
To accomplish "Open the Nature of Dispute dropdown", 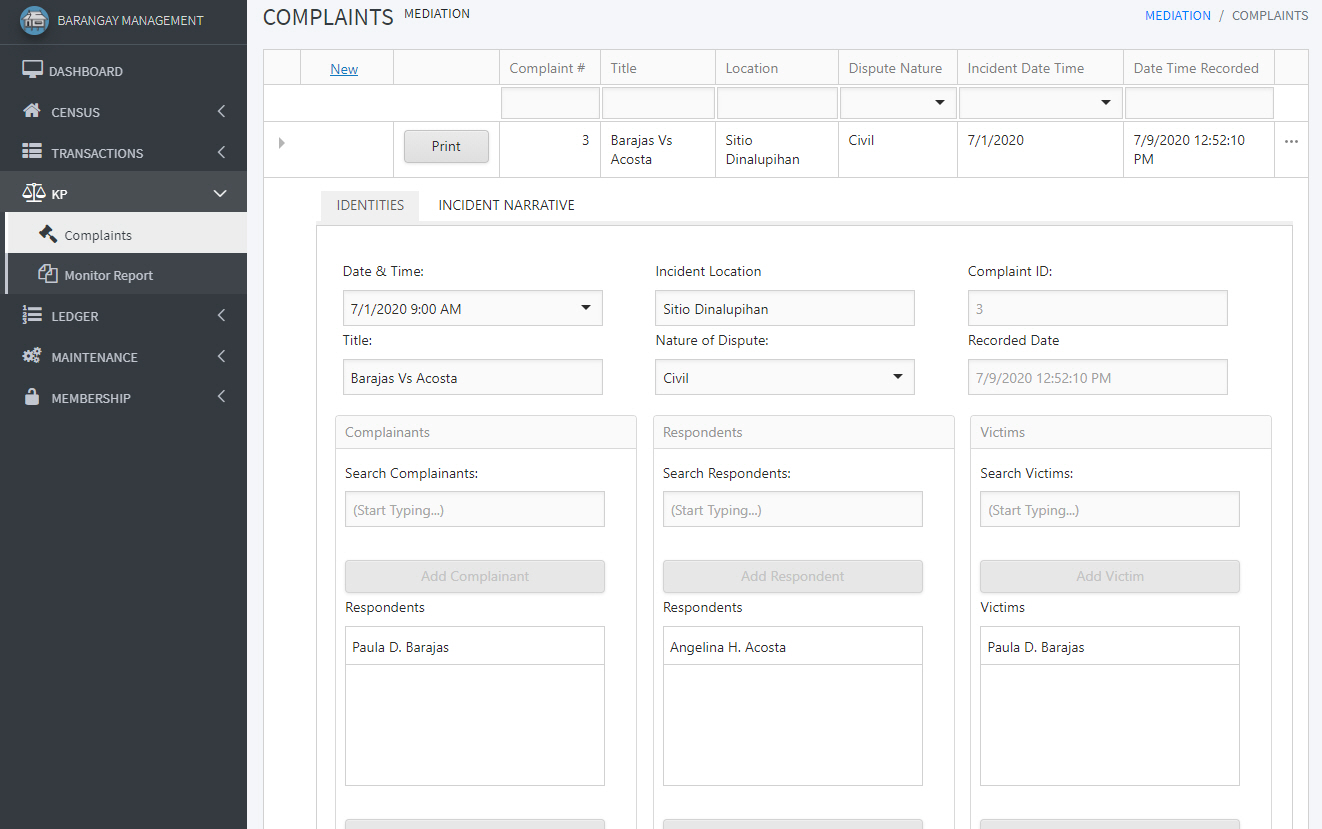I will click(x=898, y=377).
